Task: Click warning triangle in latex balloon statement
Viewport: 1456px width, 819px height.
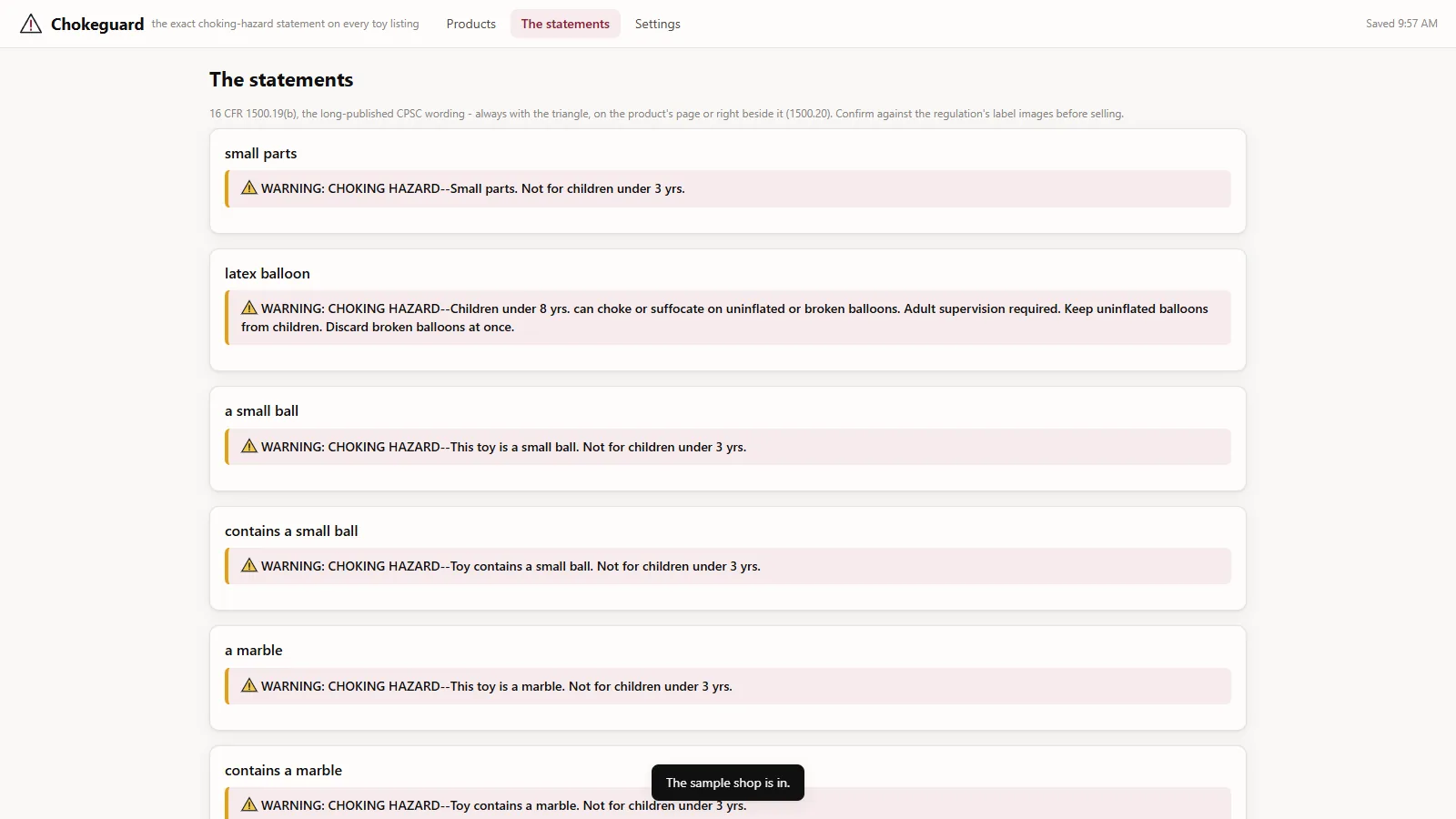Action: 249,308
